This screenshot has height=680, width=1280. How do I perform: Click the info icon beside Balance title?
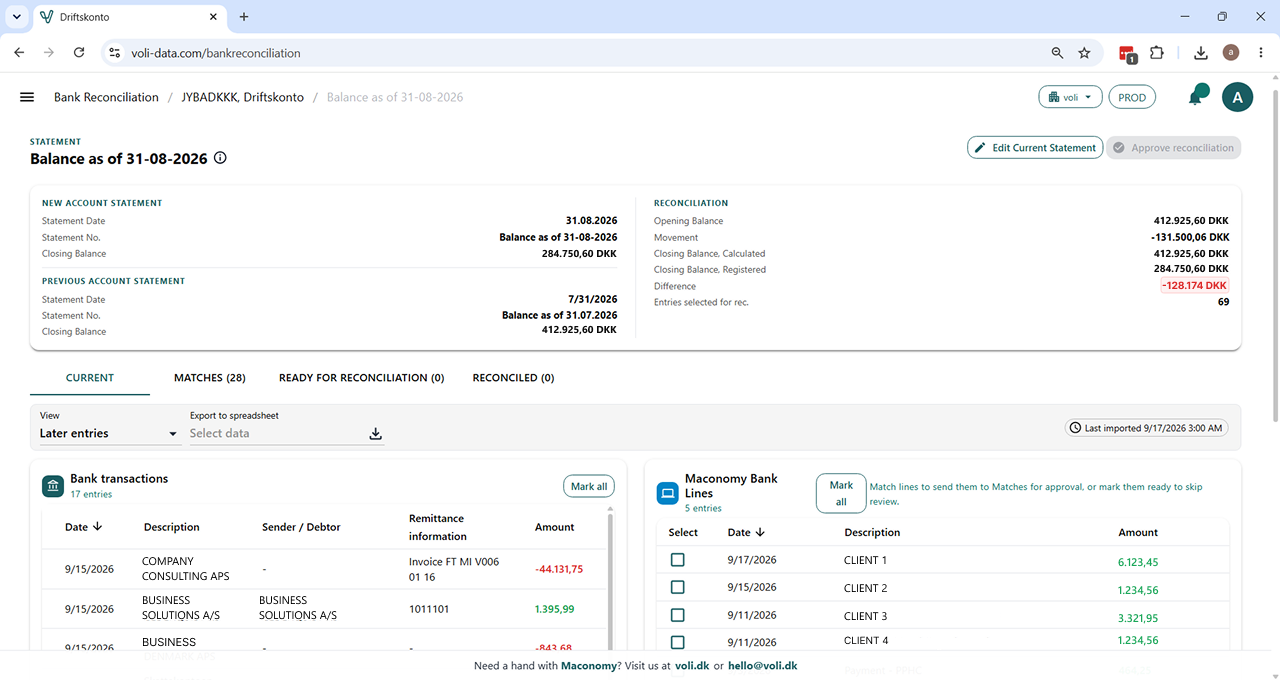click(221, 158)
